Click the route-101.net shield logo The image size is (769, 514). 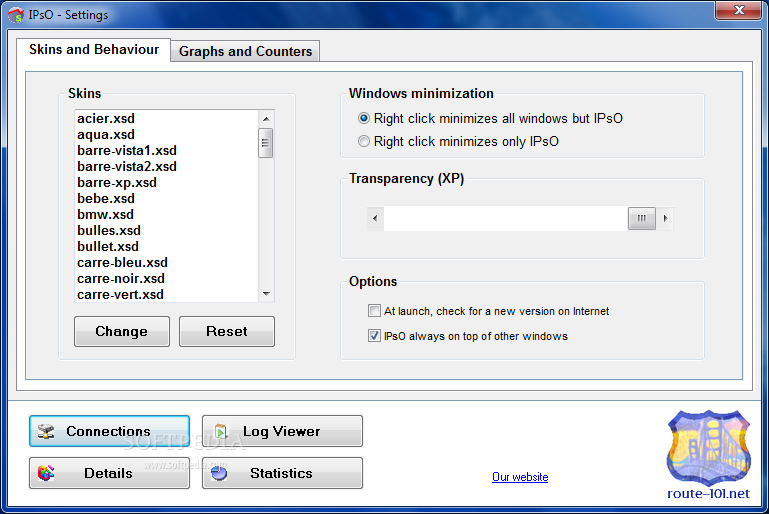(708, 448)
